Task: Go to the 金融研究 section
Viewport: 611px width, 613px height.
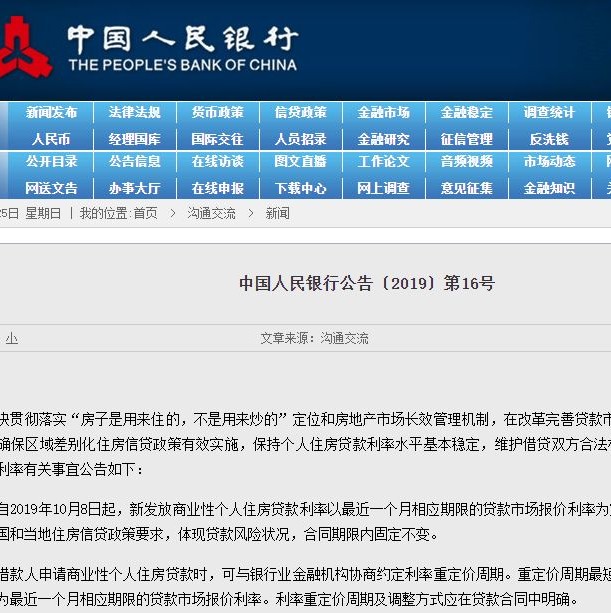Action: [383, 139]
